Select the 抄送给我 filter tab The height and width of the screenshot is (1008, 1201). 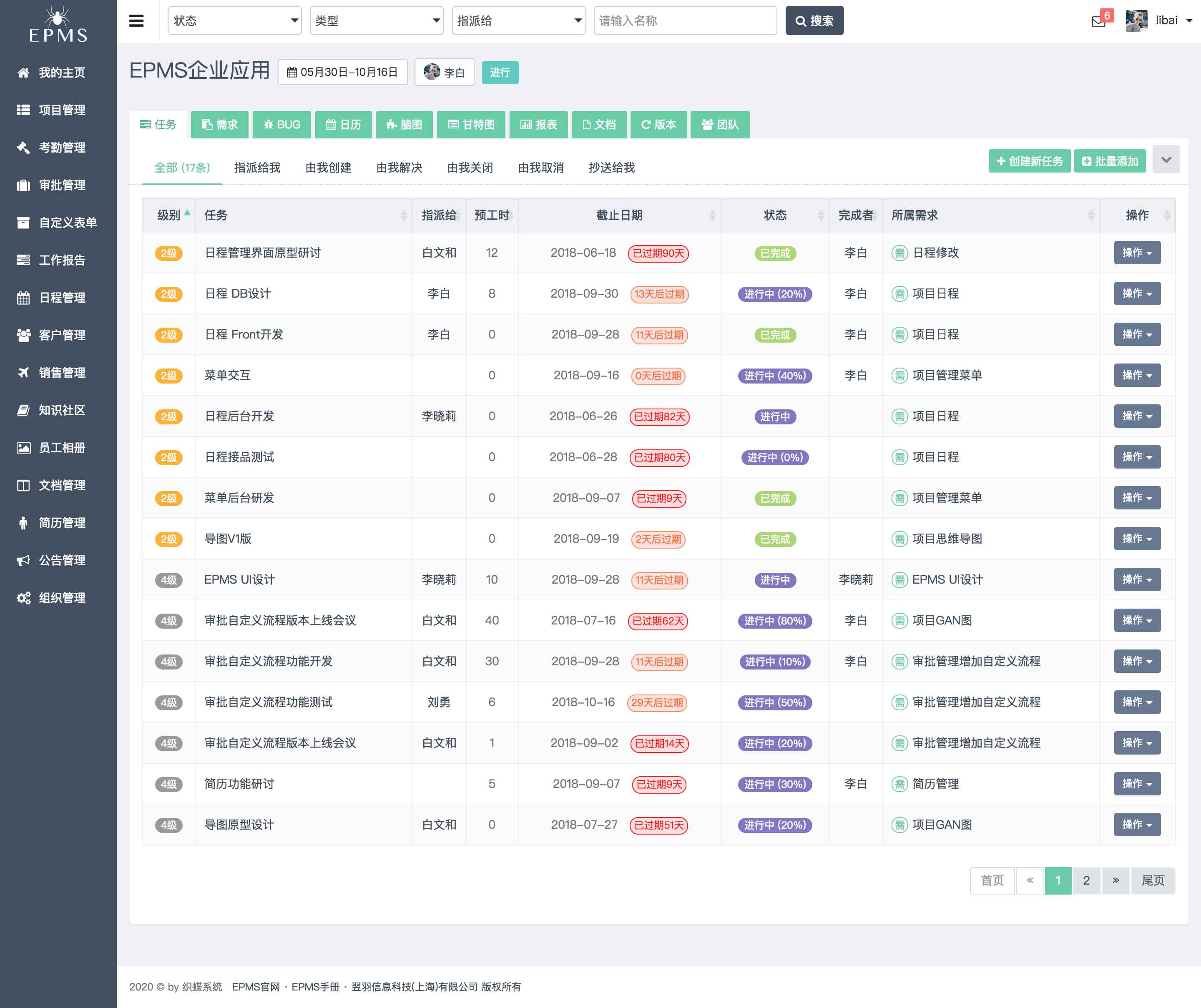(611, 168)
